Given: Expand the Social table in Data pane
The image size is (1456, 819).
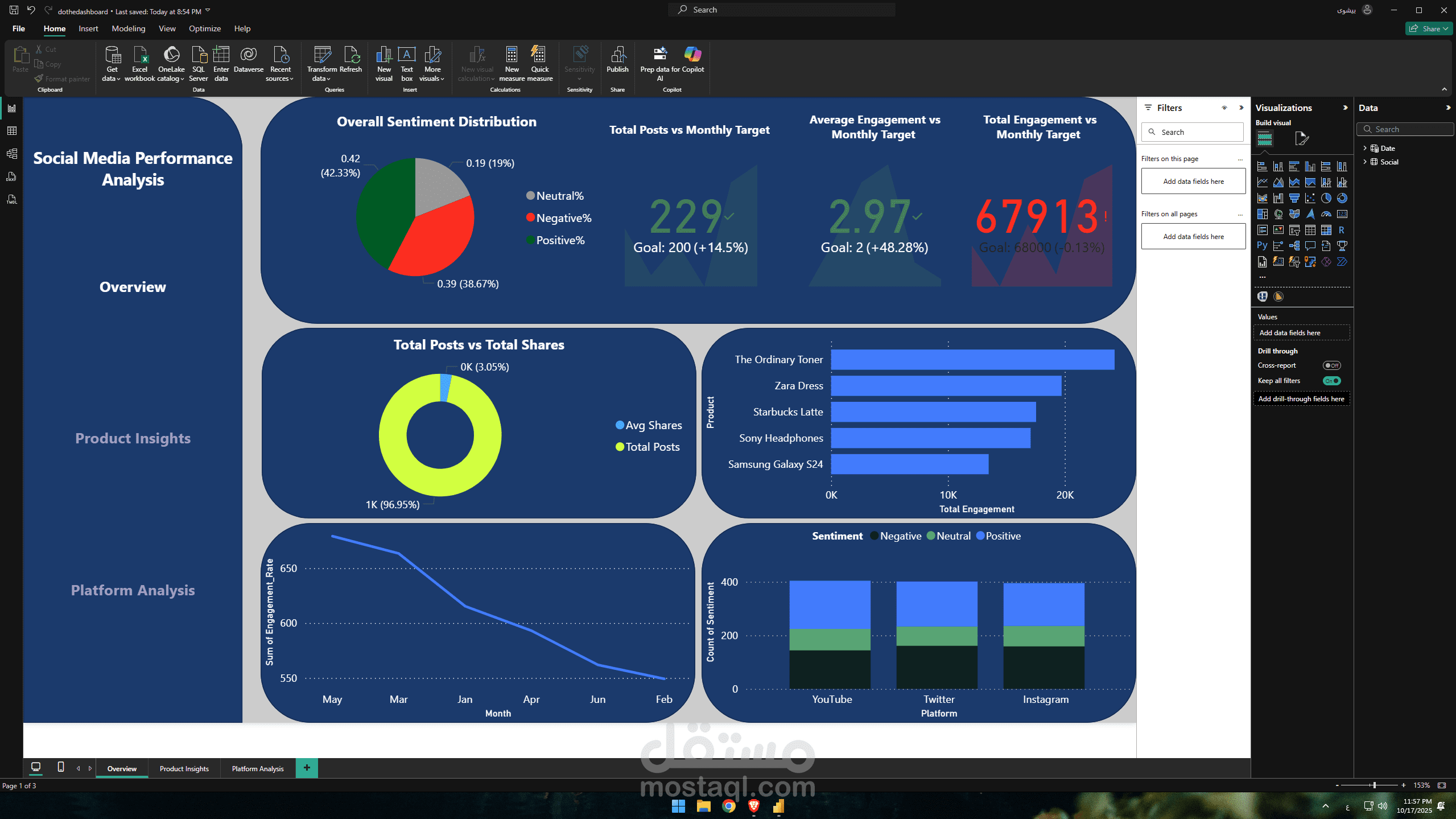Looking at the screenshot, I should pyautogui.click(x=1365, y=162).
